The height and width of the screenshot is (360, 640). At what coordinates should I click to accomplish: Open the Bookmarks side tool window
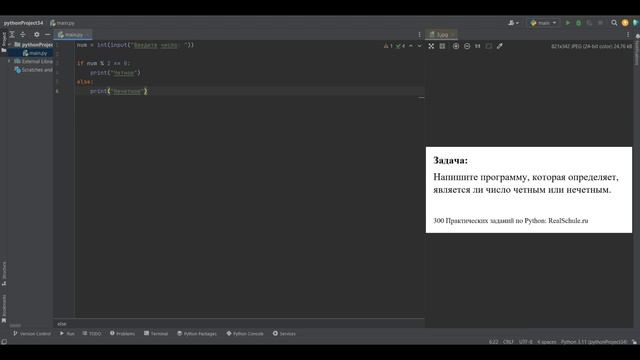click(4, 308)
